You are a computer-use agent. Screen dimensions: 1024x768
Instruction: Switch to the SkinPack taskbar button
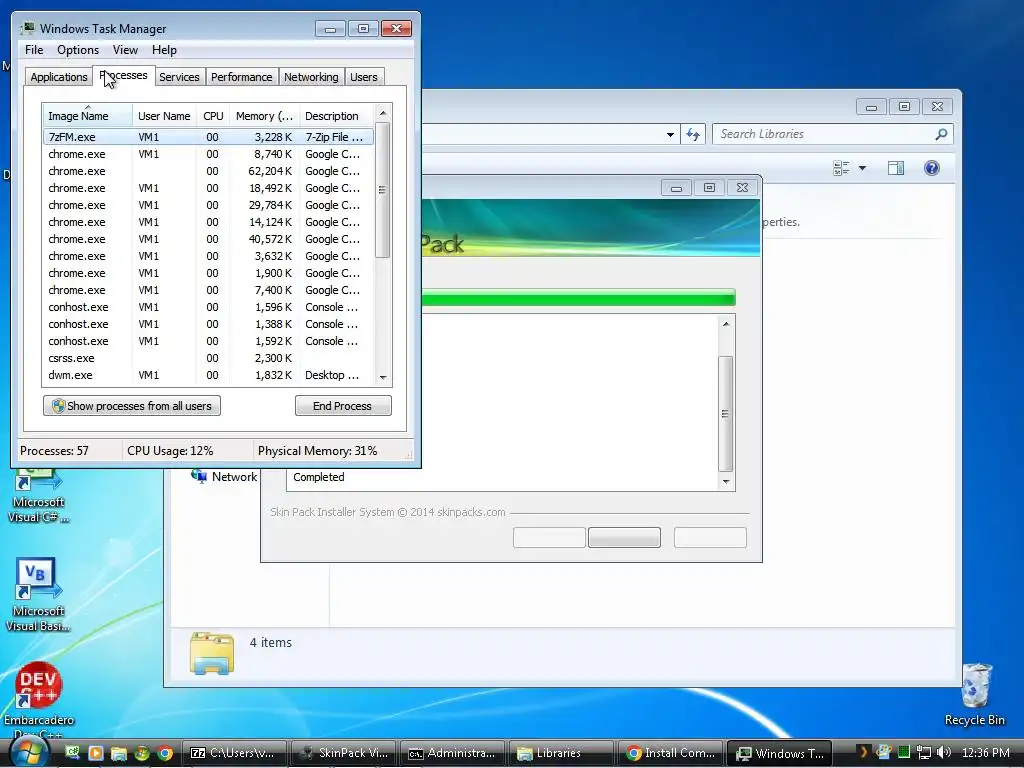click(342, 753)
